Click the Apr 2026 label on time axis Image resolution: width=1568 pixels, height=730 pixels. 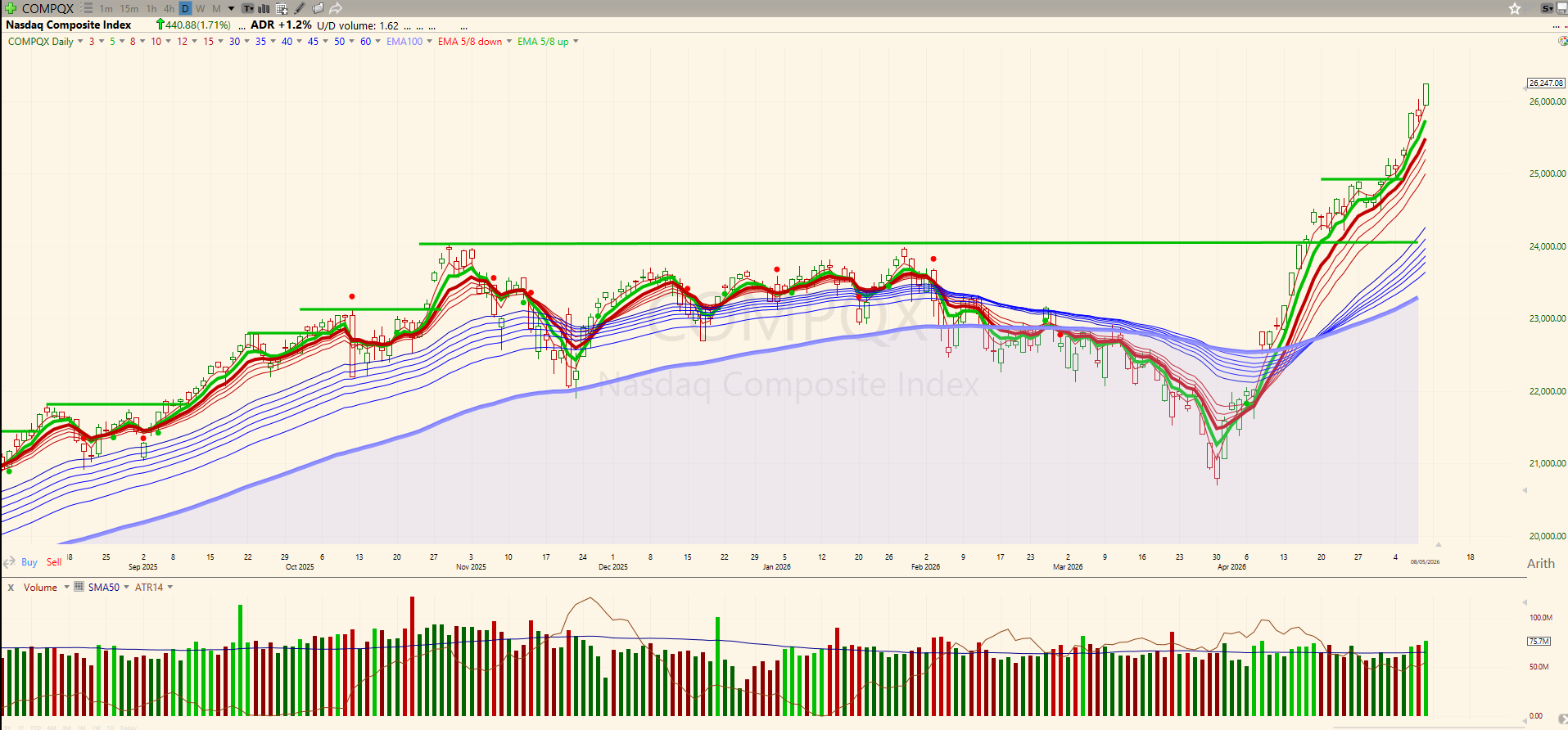(1231, 566)
